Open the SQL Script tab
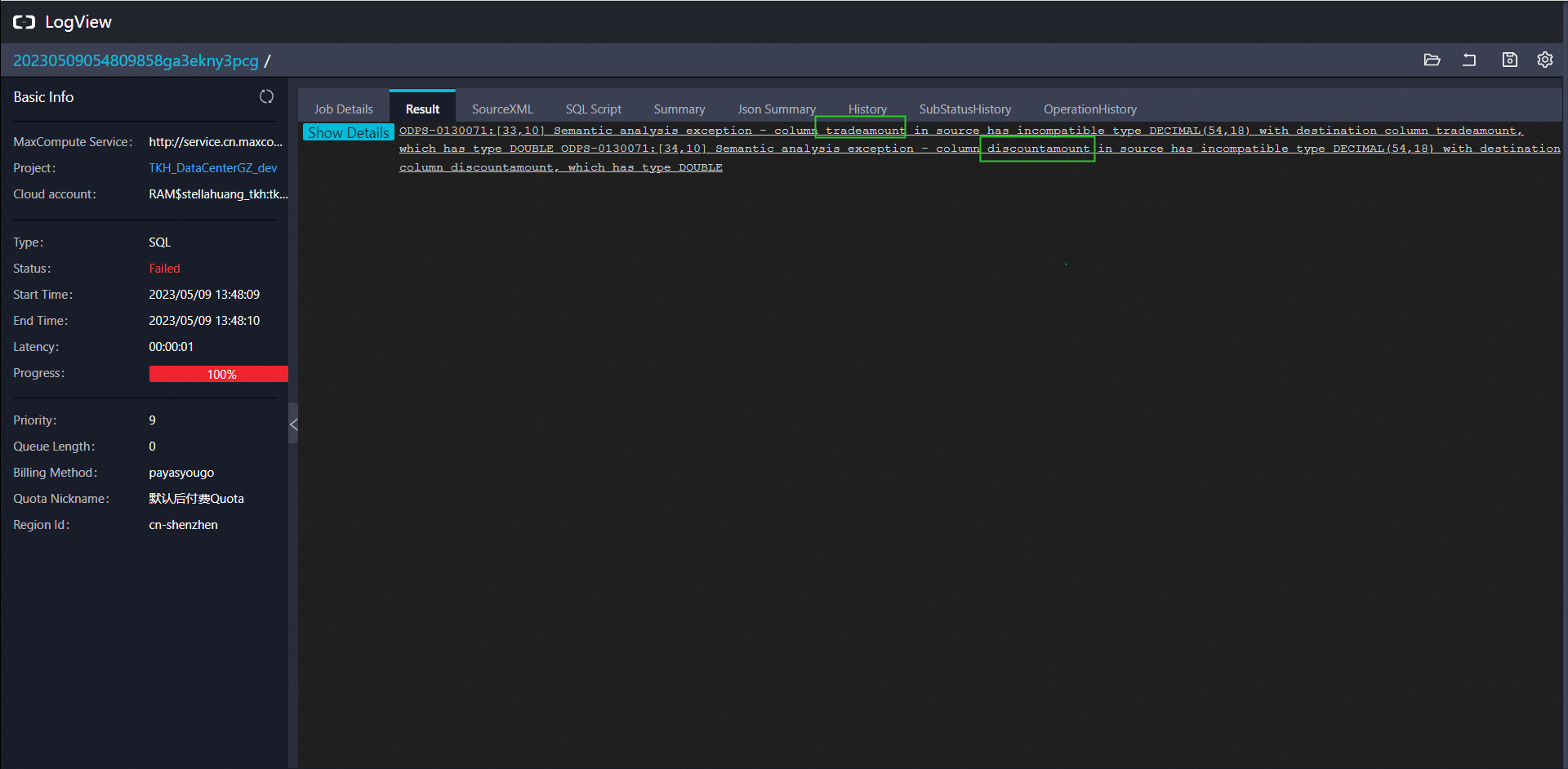The height and width of the screenshot is (769, 1568). tap(593, 109)
